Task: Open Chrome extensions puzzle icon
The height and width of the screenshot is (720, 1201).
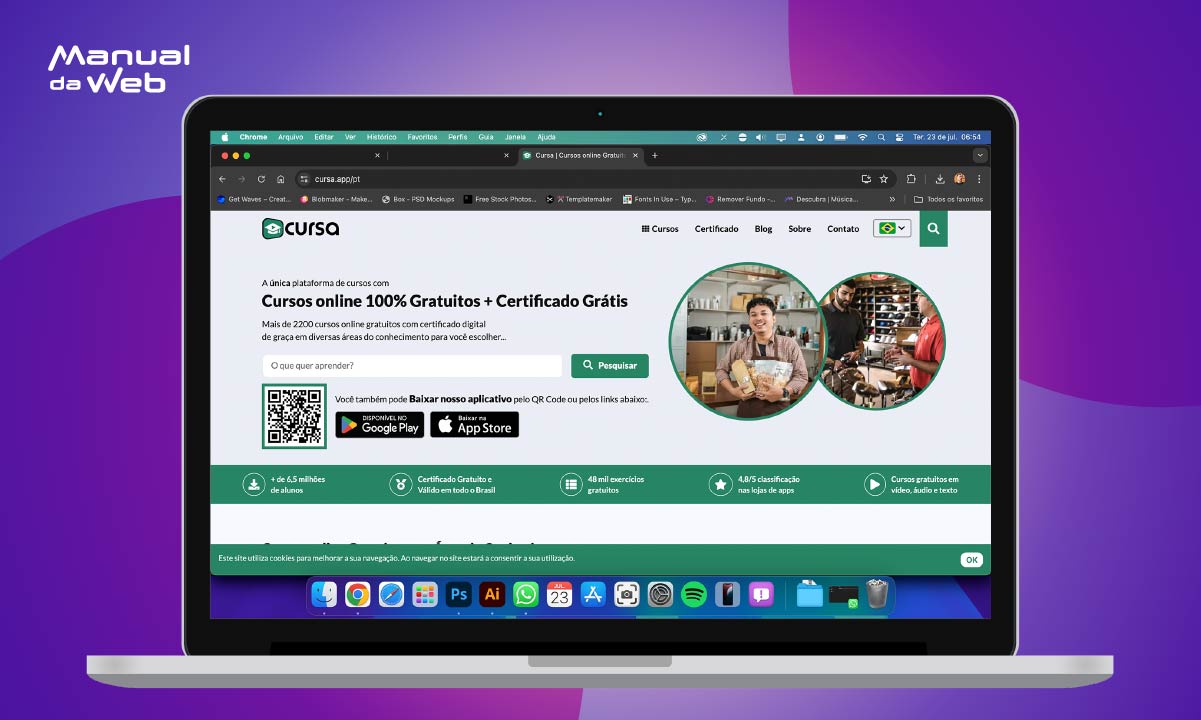Action: click(911, 179)
